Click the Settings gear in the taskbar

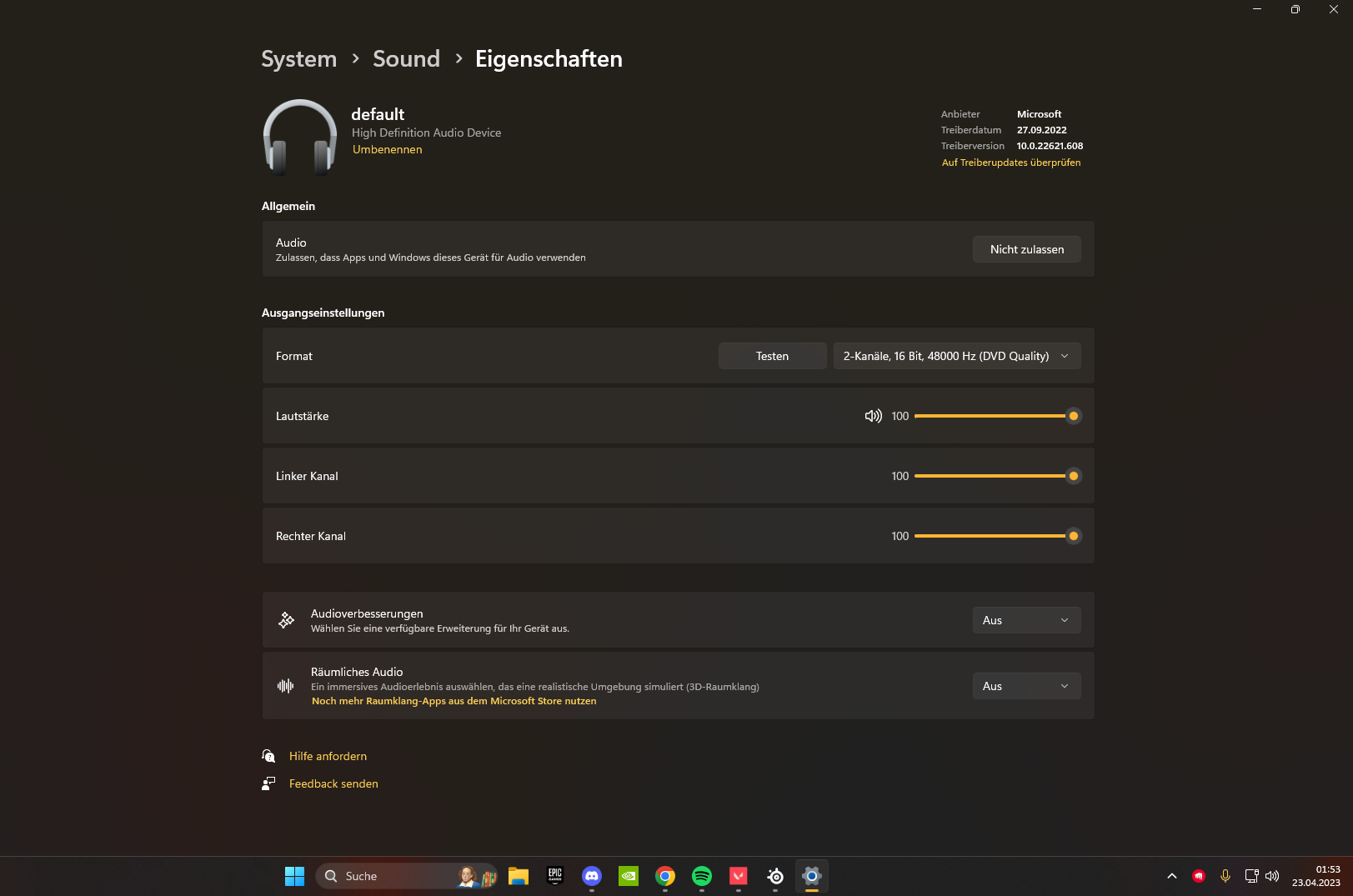pos(812,876)
